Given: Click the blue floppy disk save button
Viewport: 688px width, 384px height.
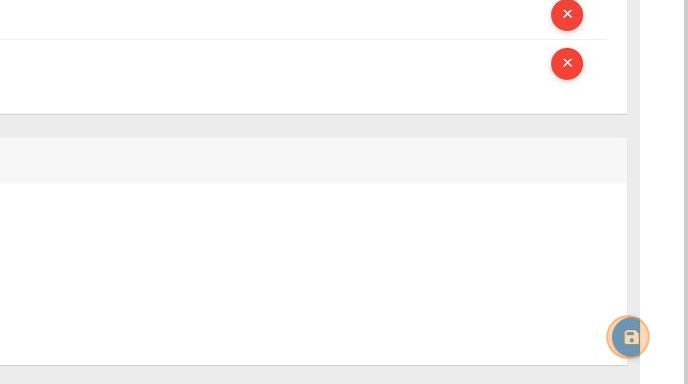Looking at the screenshot, I should coord(628,337).
